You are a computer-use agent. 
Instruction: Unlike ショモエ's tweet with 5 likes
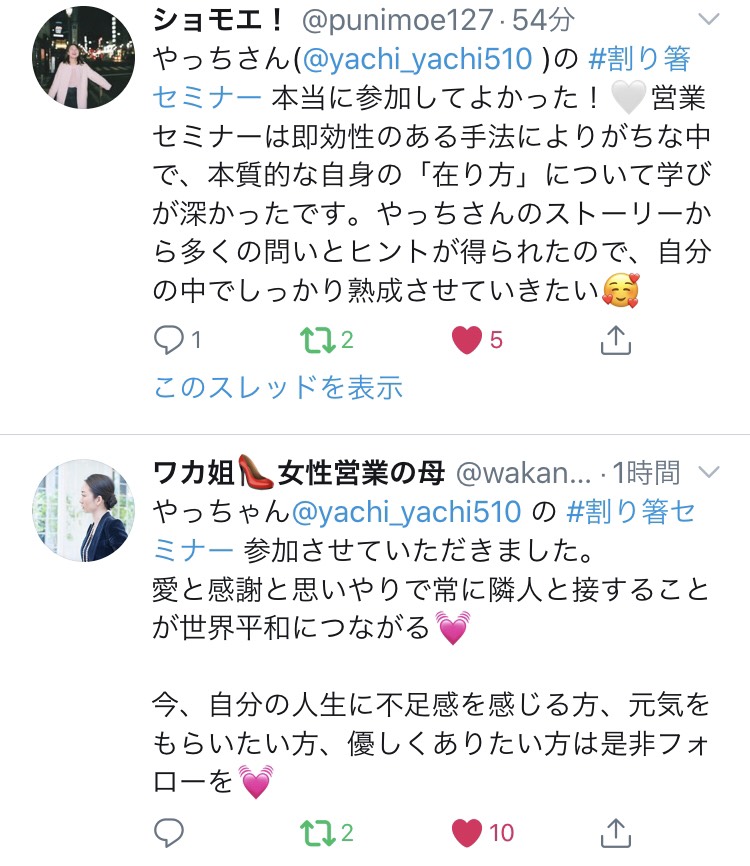(x=467, y=340)
